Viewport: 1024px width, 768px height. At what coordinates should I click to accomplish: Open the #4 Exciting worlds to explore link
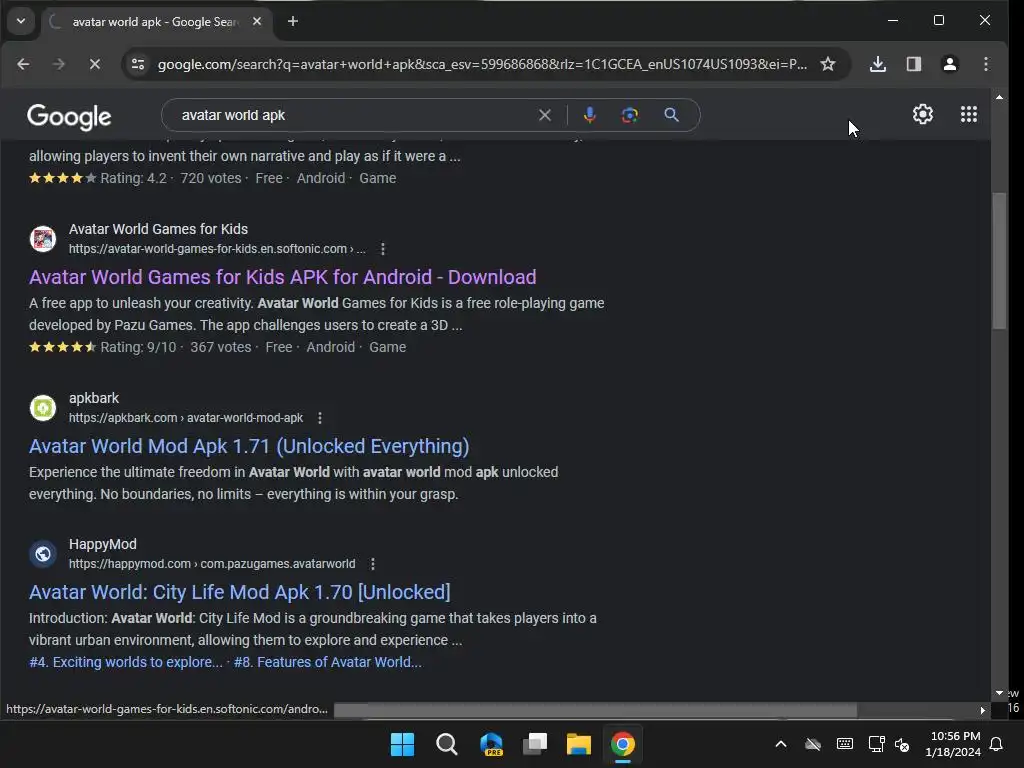click(x=126, y=662)
